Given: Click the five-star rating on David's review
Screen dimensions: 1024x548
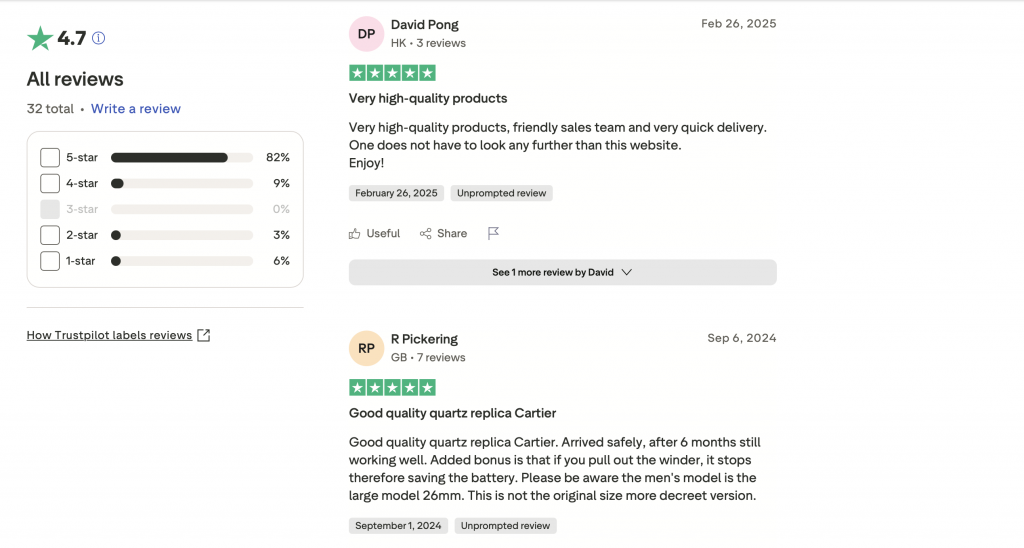Looking at the screenshot, I should click(x=392, y=73).
